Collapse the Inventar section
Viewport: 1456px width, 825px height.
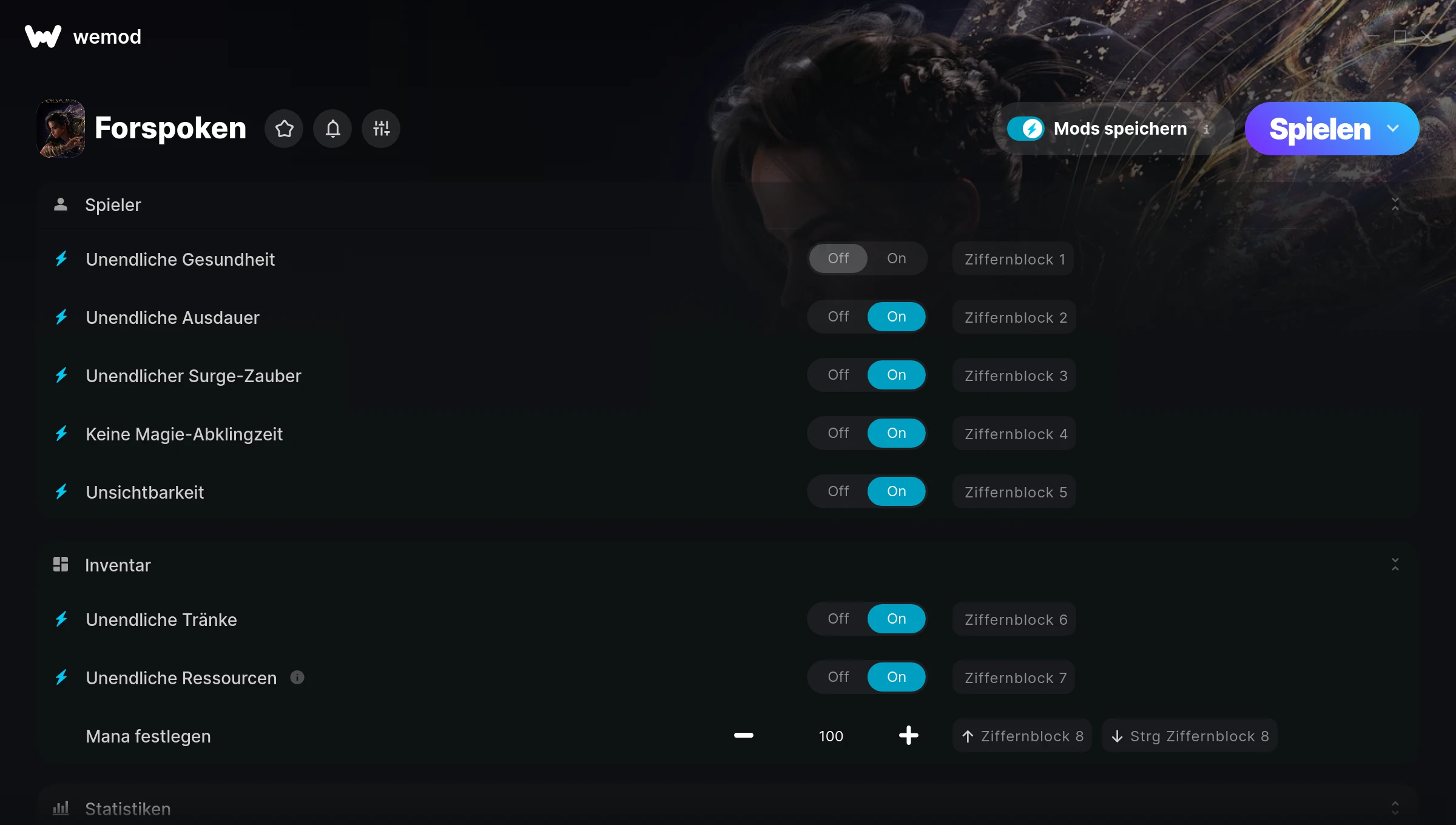pyautogui.click(x=1395, y=565)
